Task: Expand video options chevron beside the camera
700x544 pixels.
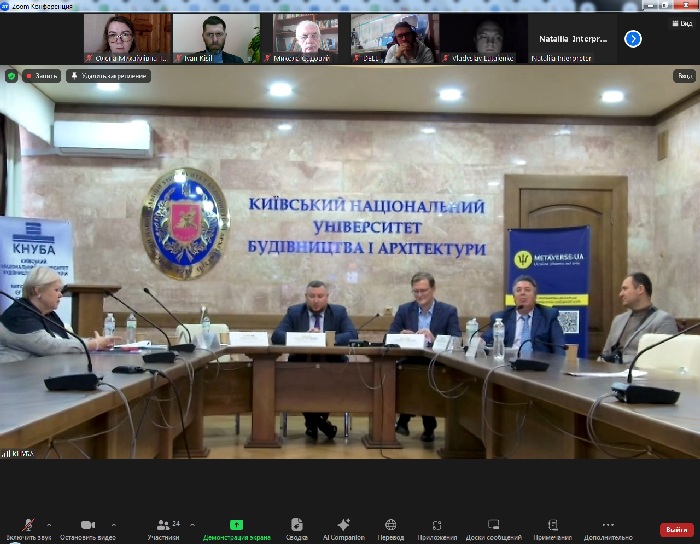Action: pos(114,524)
